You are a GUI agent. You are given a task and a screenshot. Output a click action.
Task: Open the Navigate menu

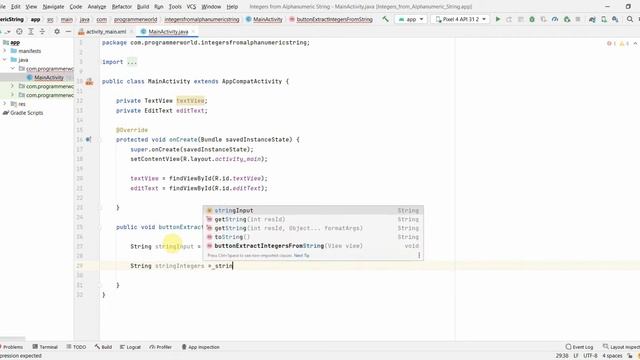[53, 7]
